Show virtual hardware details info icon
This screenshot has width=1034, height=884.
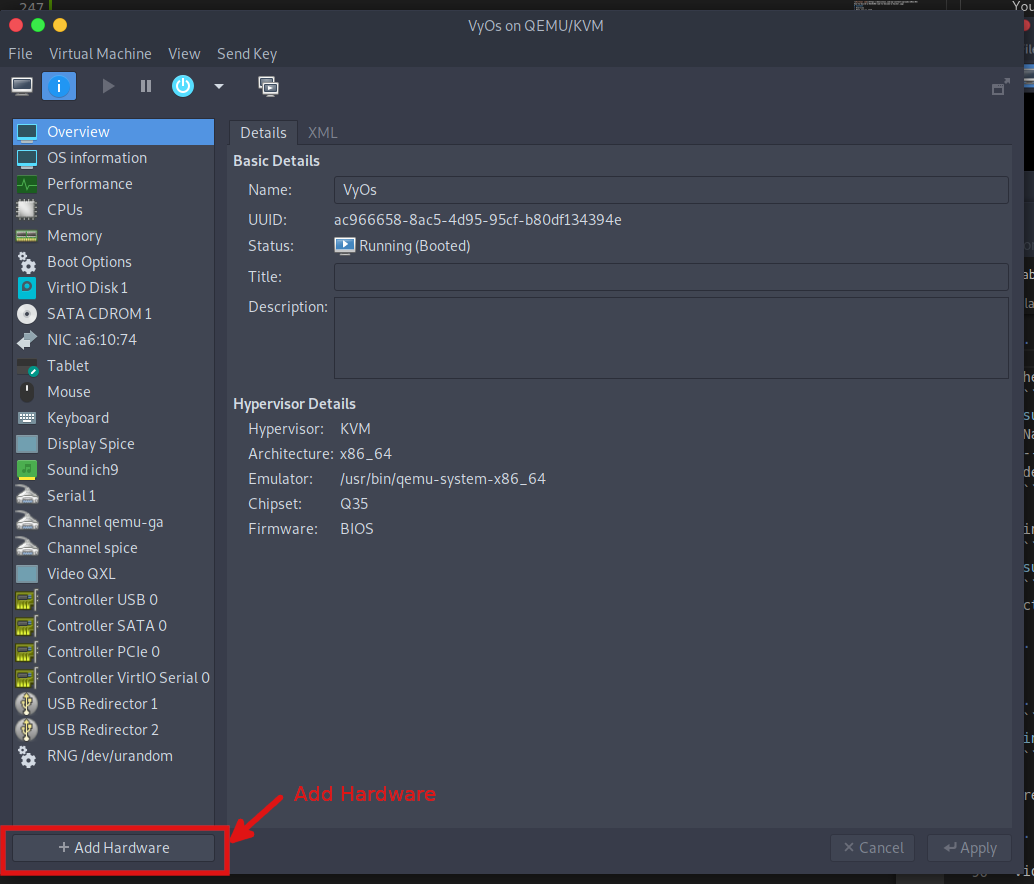59,86
